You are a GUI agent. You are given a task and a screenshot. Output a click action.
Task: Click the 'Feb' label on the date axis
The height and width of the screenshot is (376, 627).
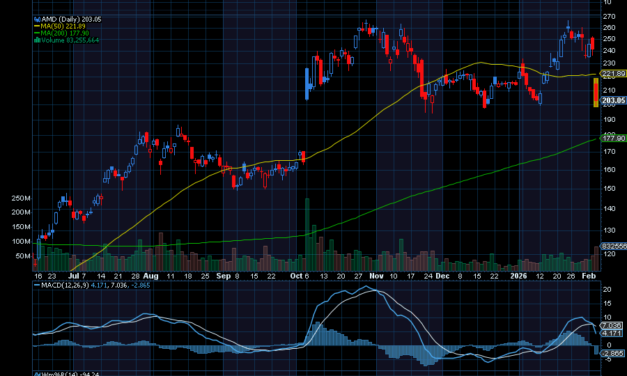pos(589,276)
